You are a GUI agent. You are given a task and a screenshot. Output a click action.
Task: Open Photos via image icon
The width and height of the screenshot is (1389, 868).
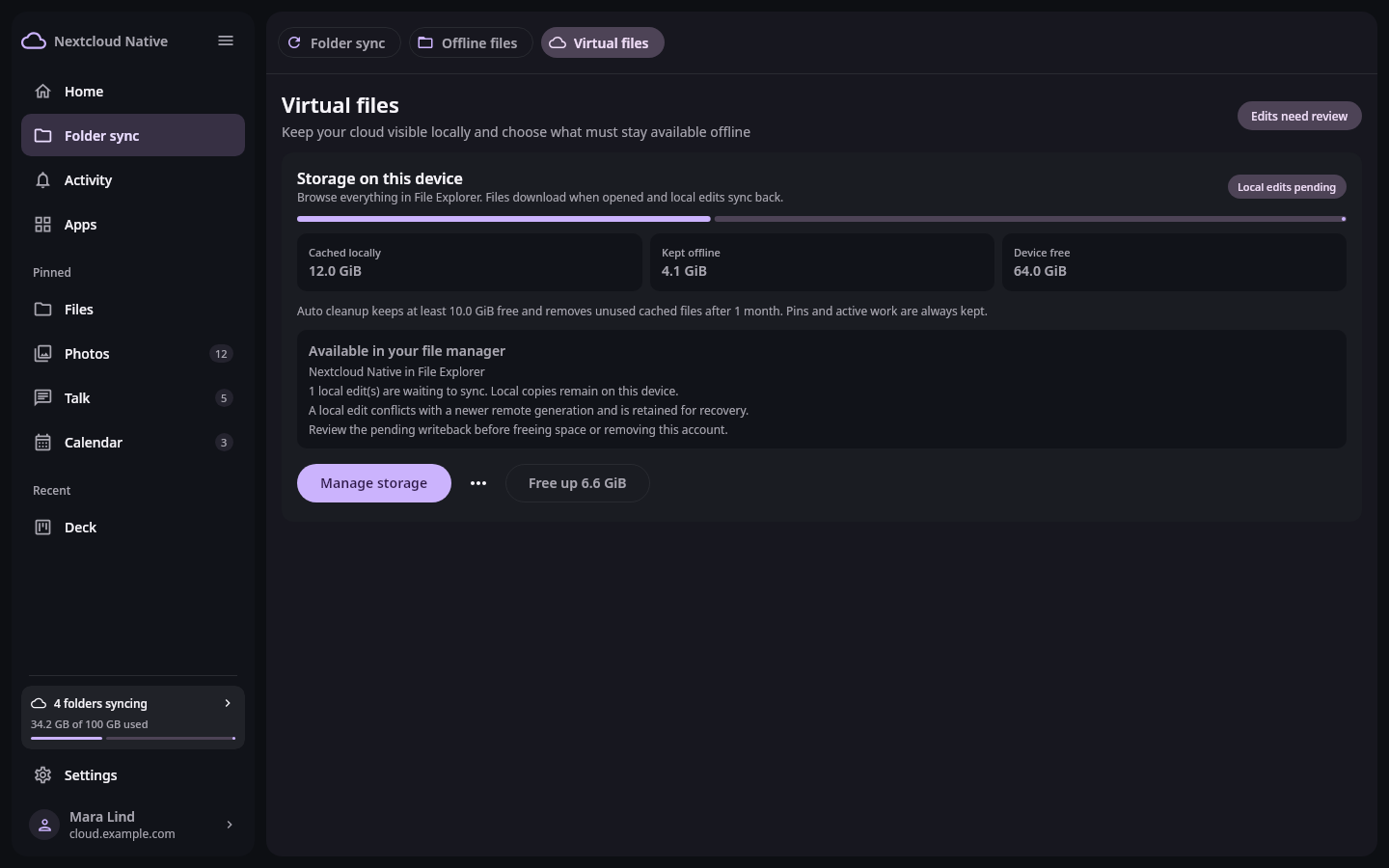pos(42,354)
